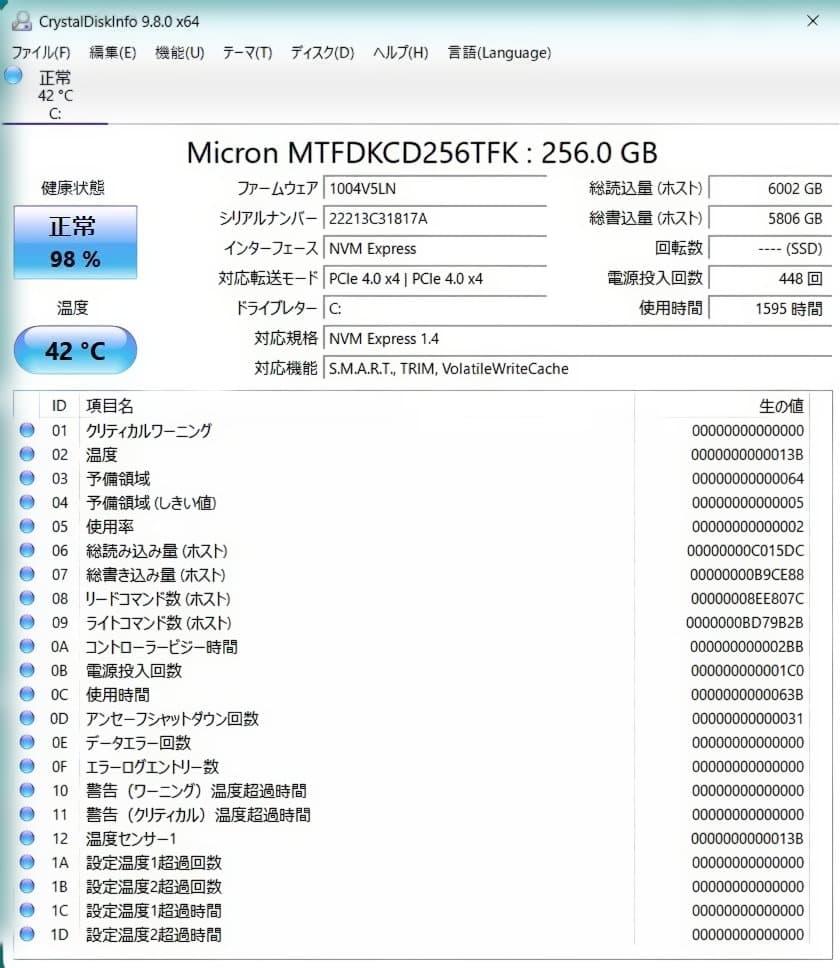Click the firmware field 1004V5LN
This screenshot has height=968, width=840.
[x=435, y=188]
